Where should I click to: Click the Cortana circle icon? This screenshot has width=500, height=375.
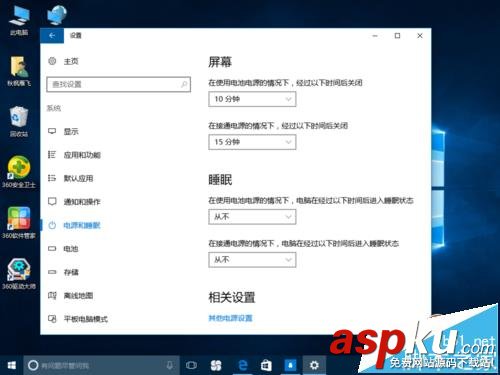click(33, 365)
